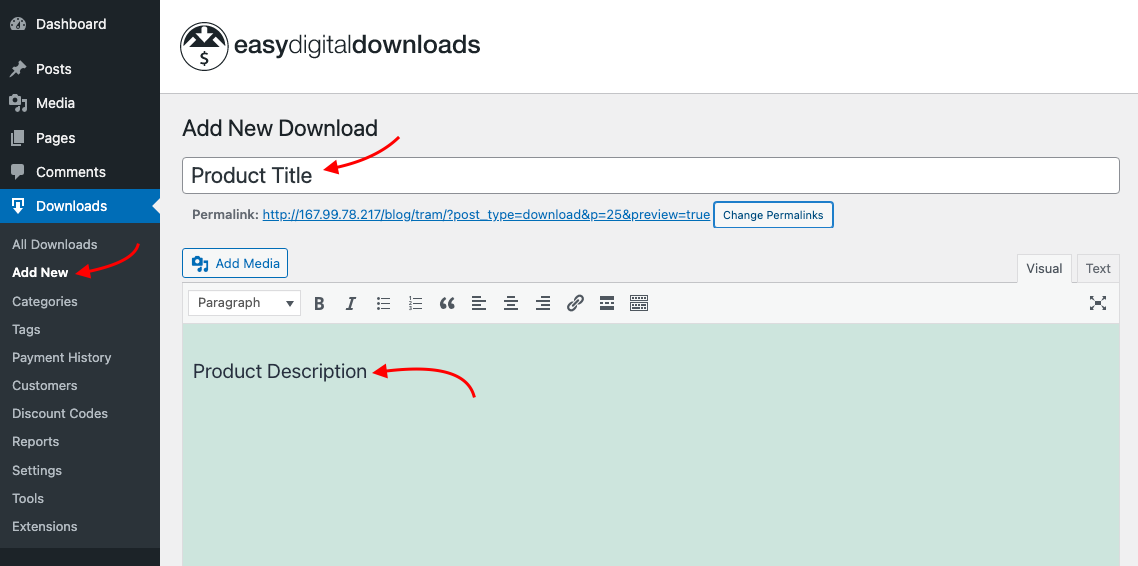1138x566 pixels.
Task: Insert a numbered list
Action: (x=415, y=303)
